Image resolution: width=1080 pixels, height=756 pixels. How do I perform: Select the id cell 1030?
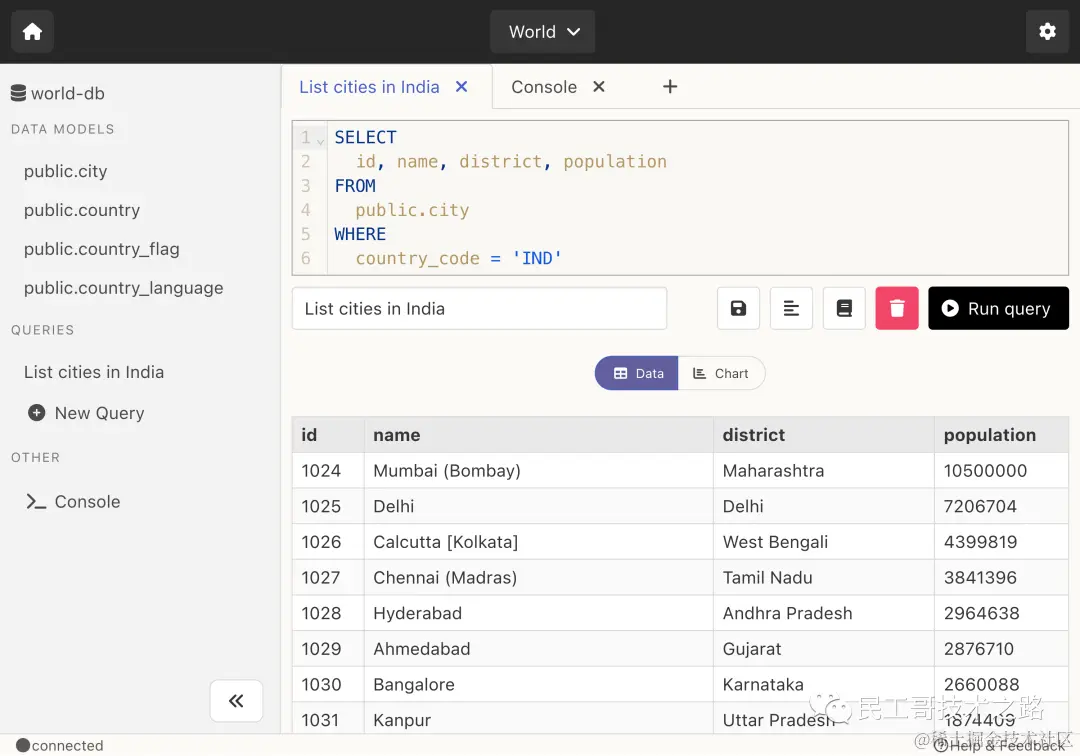point(328,685)
